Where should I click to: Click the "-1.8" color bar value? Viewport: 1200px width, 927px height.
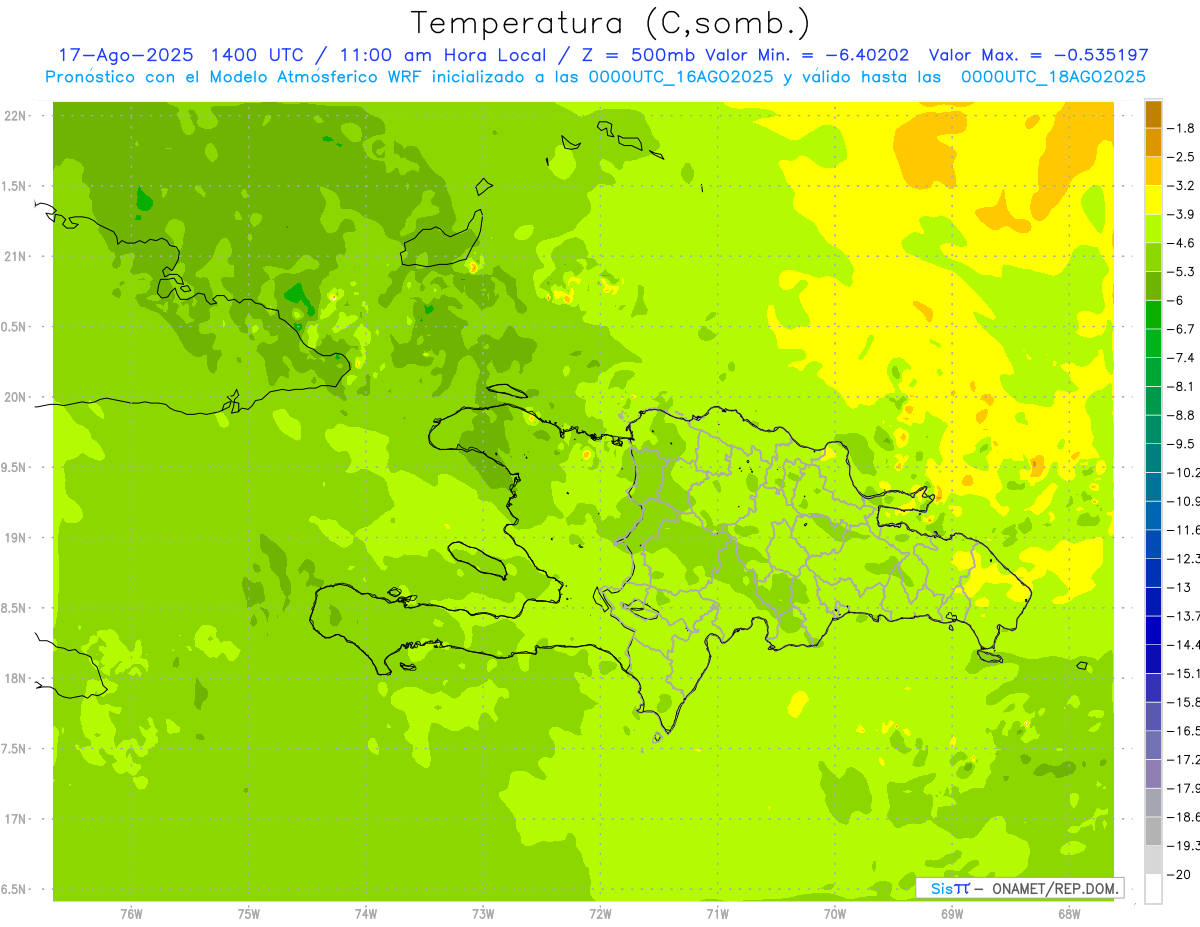[x=1181, y=128]
